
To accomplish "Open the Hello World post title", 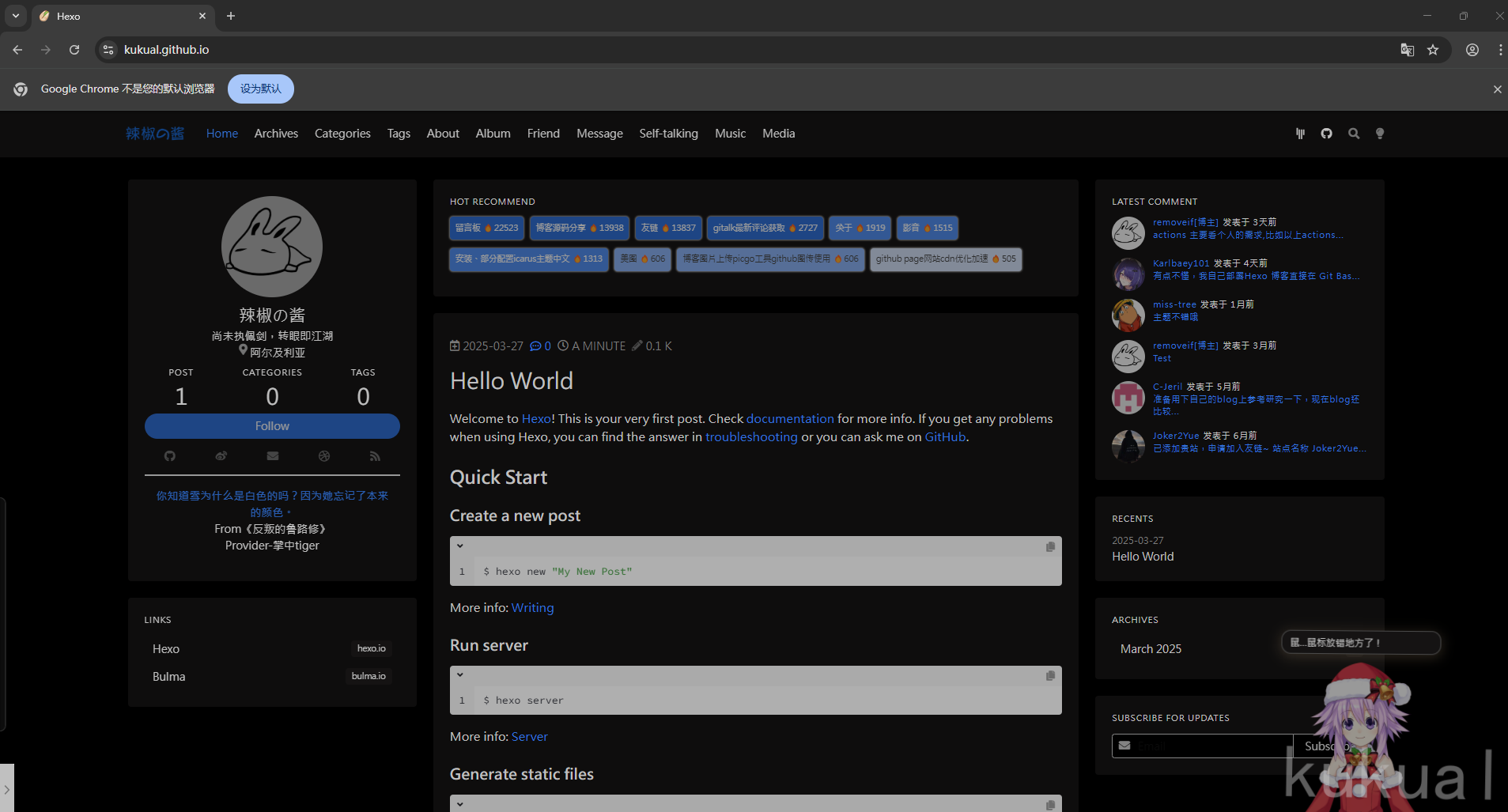I will [512, 381].
